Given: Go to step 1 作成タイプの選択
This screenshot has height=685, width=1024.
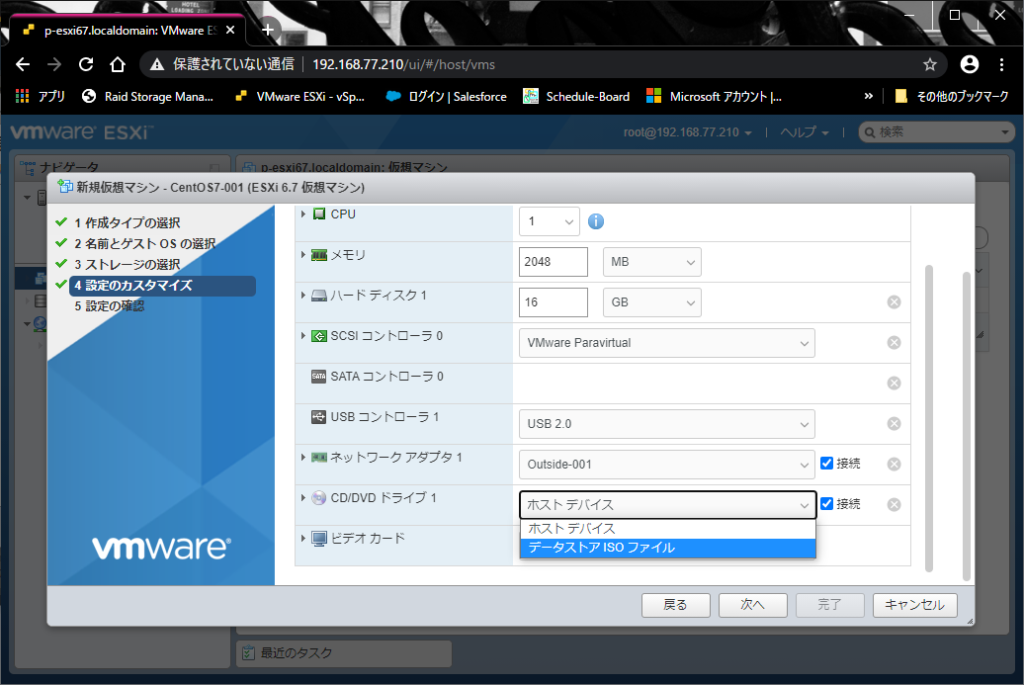Looking at the screenshot, I should click(x=127, y=223).
